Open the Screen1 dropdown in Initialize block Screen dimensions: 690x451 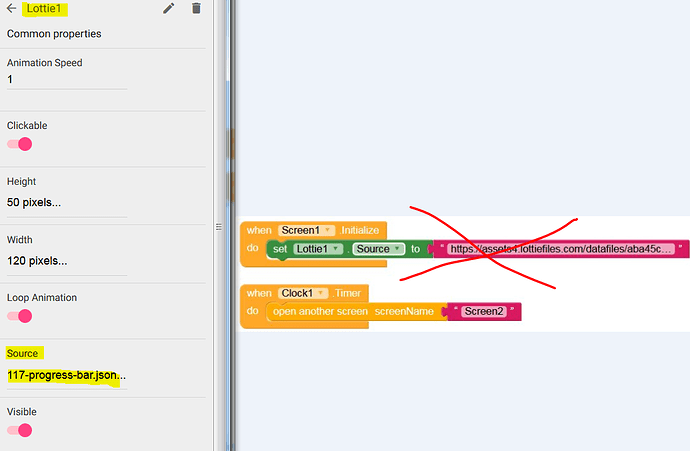(x=306, y=230)
